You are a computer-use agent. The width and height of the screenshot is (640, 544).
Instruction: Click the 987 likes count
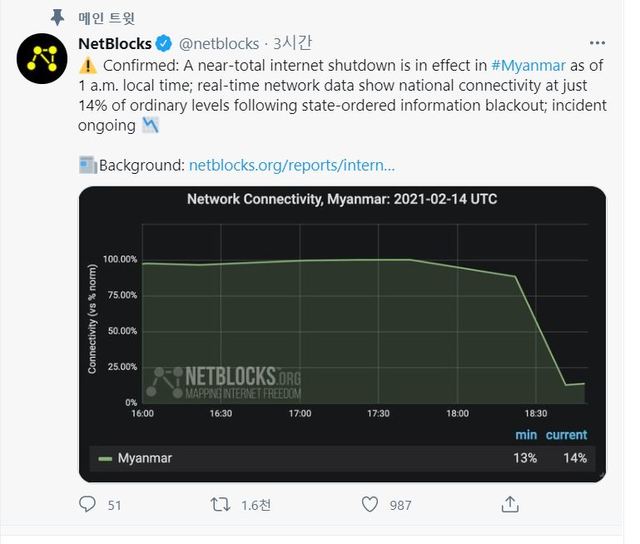pyautogui.click(x=400, y=505)
